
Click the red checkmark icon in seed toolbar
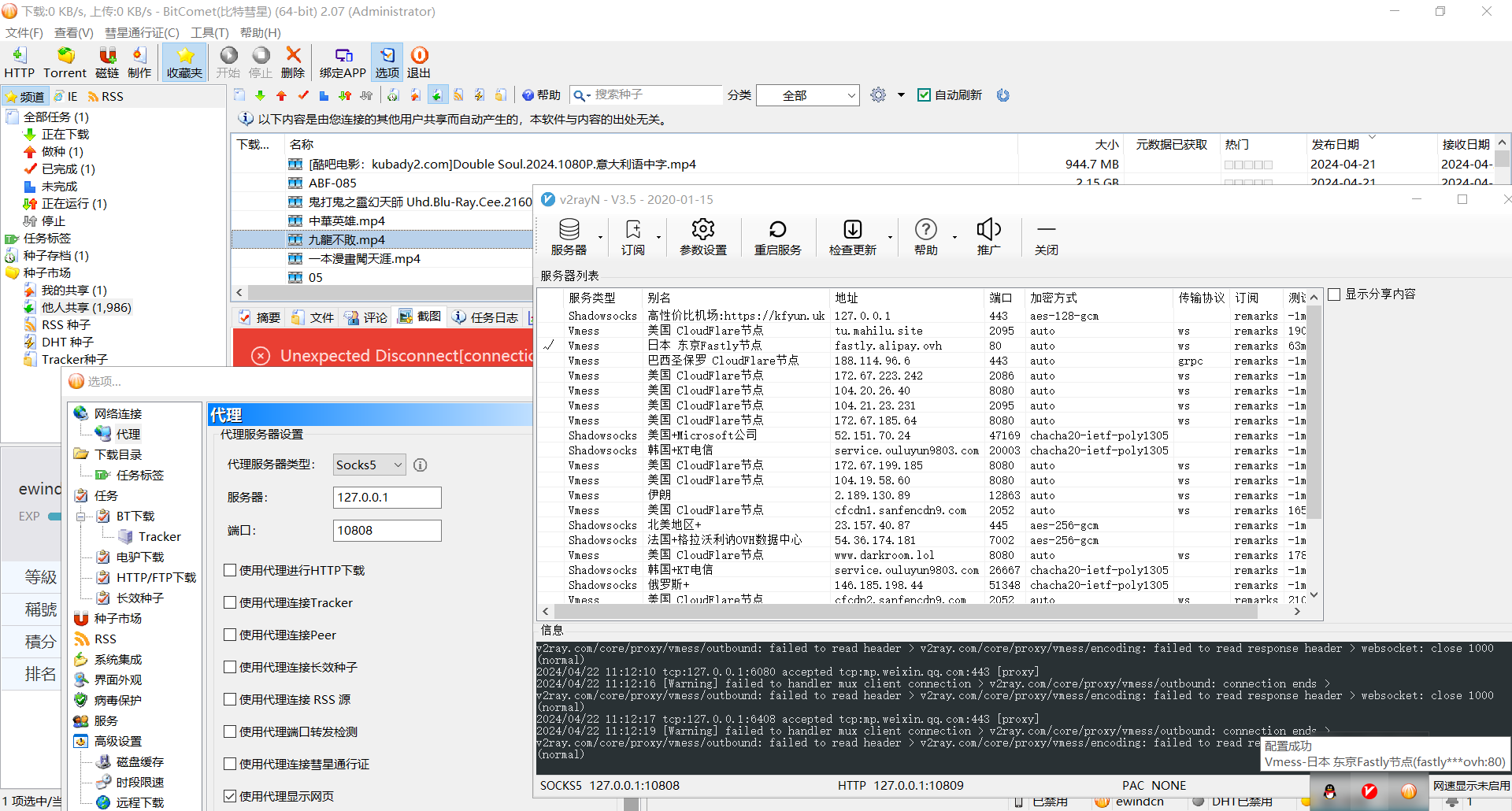coord(303,95)
